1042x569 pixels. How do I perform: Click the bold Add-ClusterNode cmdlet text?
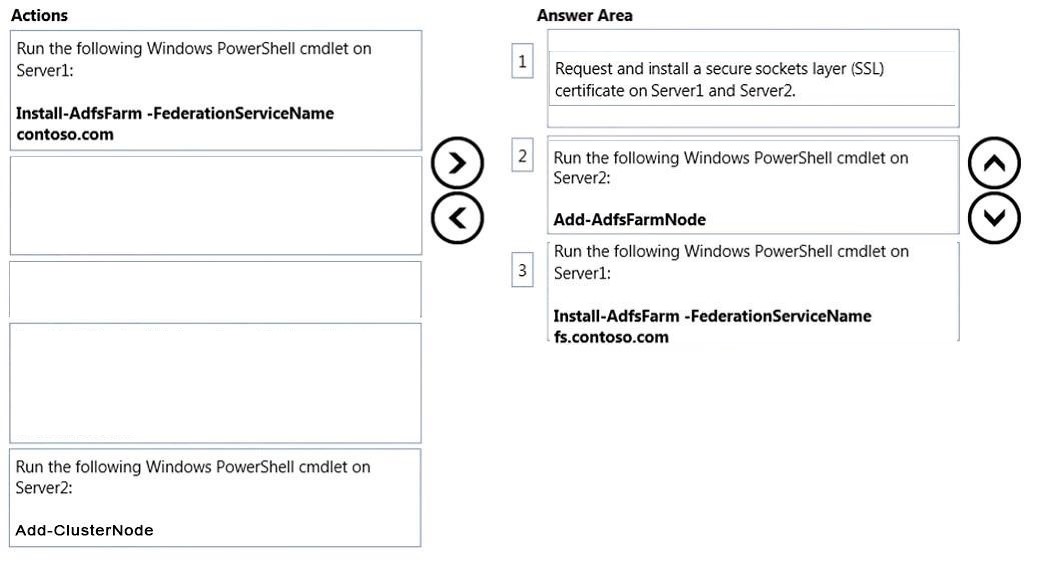(84, 530)
